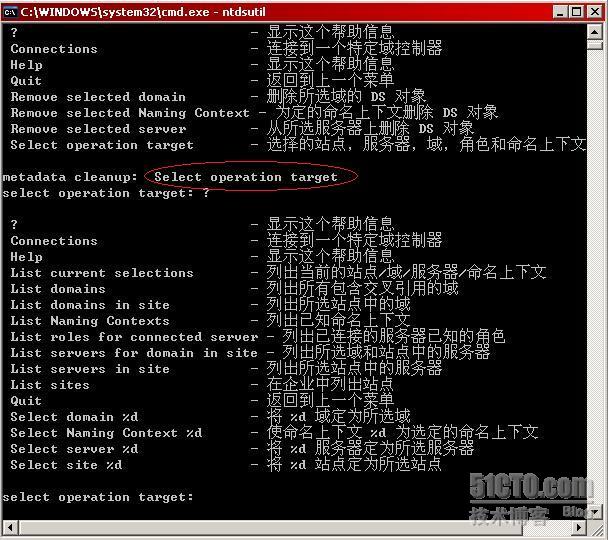Image resolution: width=608 pixels, height=540 pixels.
Task: Click 'metadata cleanup:' prompt text
Action: click(x=70, y=177)
